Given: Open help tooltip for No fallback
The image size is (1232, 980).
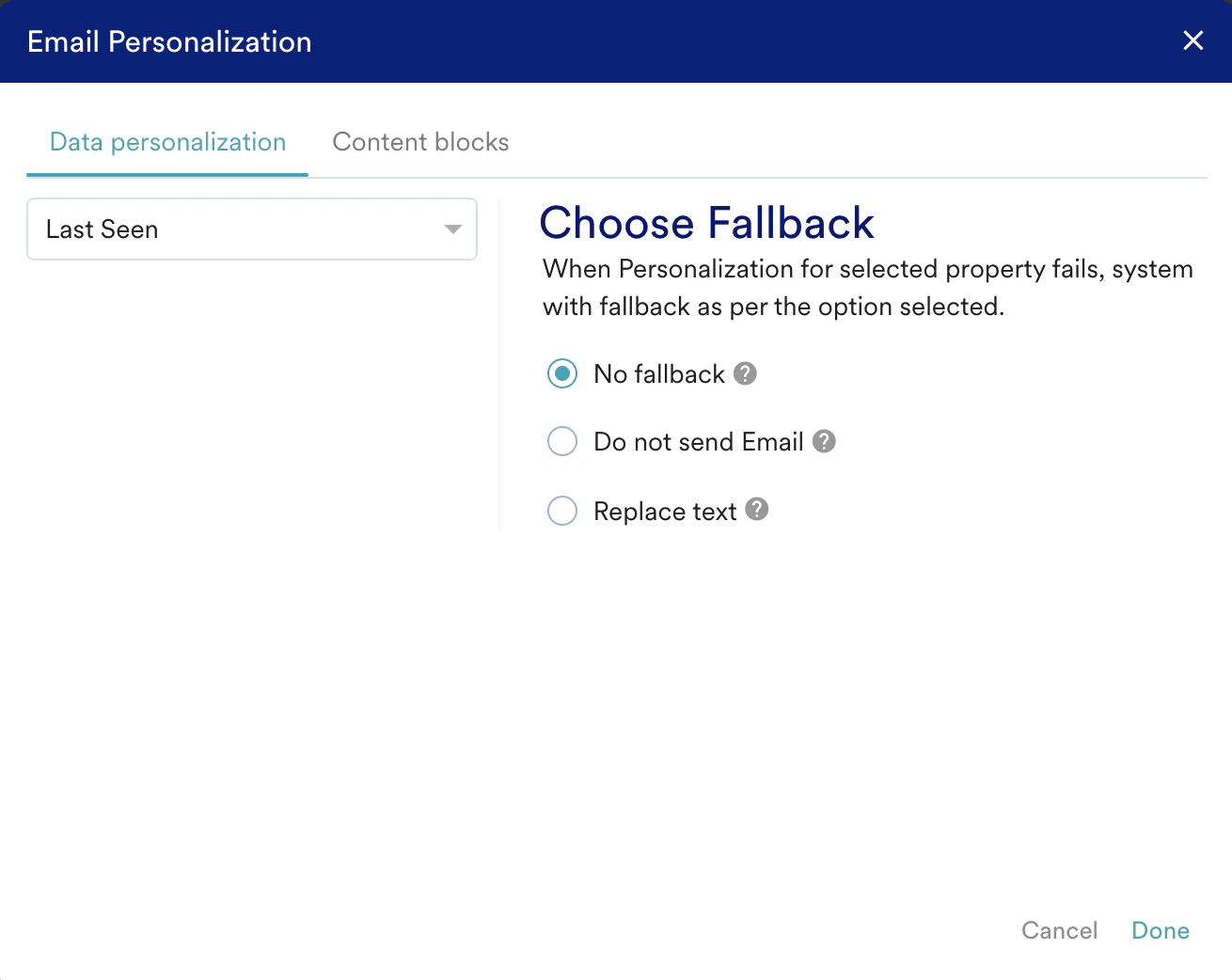Looking at the screenshot, I should coord(745,373).
